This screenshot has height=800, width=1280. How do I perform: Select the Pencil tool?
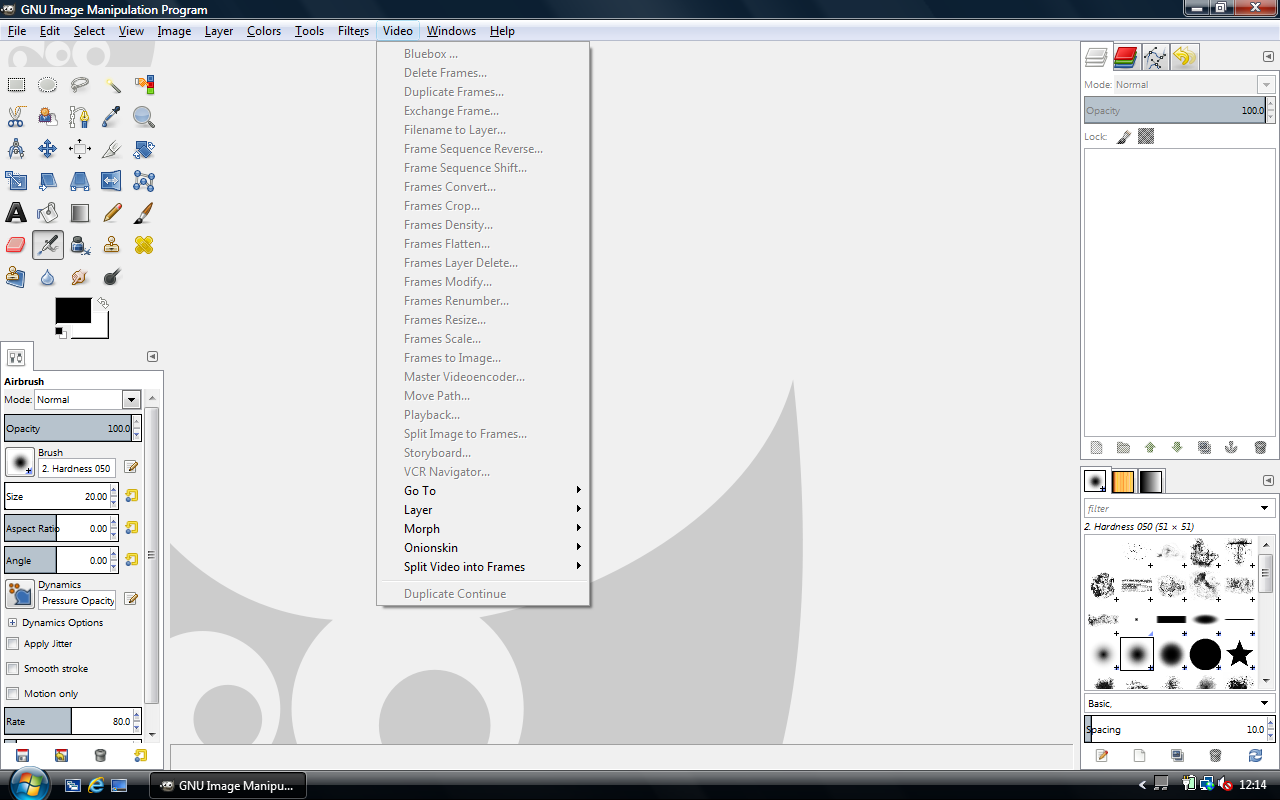coord(112,213)
